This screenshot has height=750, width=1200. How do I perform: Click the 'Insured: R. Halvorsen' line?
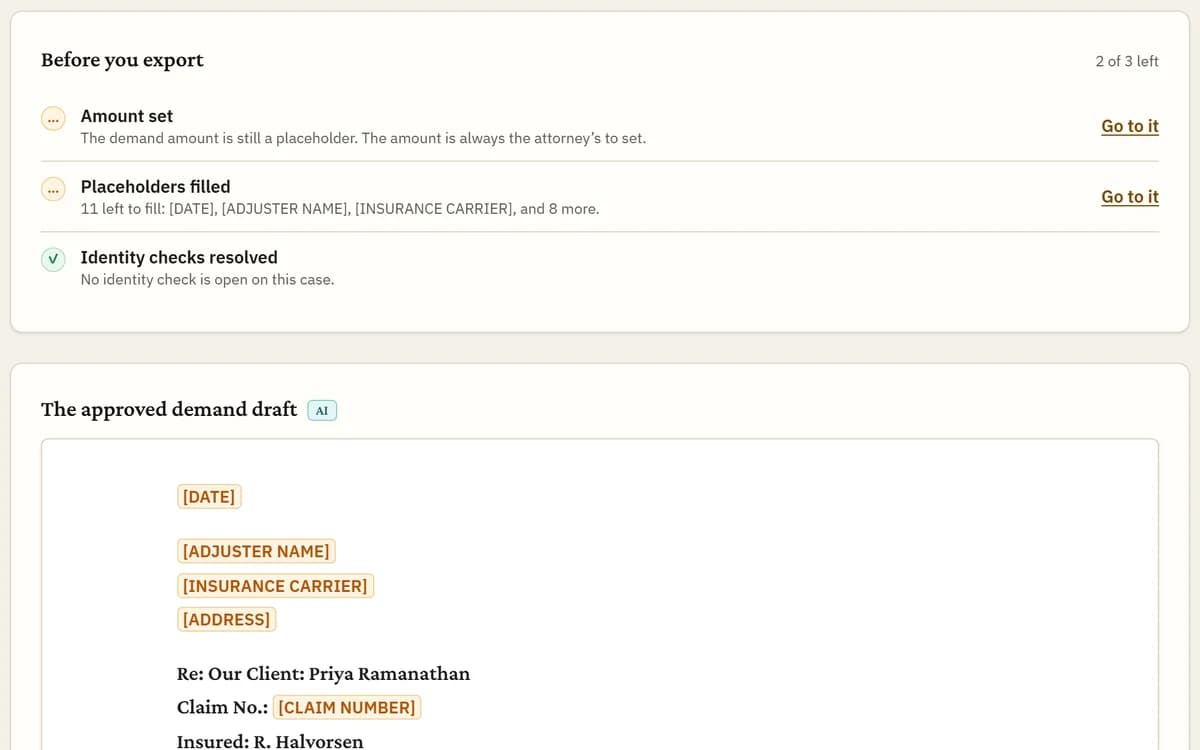point(270,741)
